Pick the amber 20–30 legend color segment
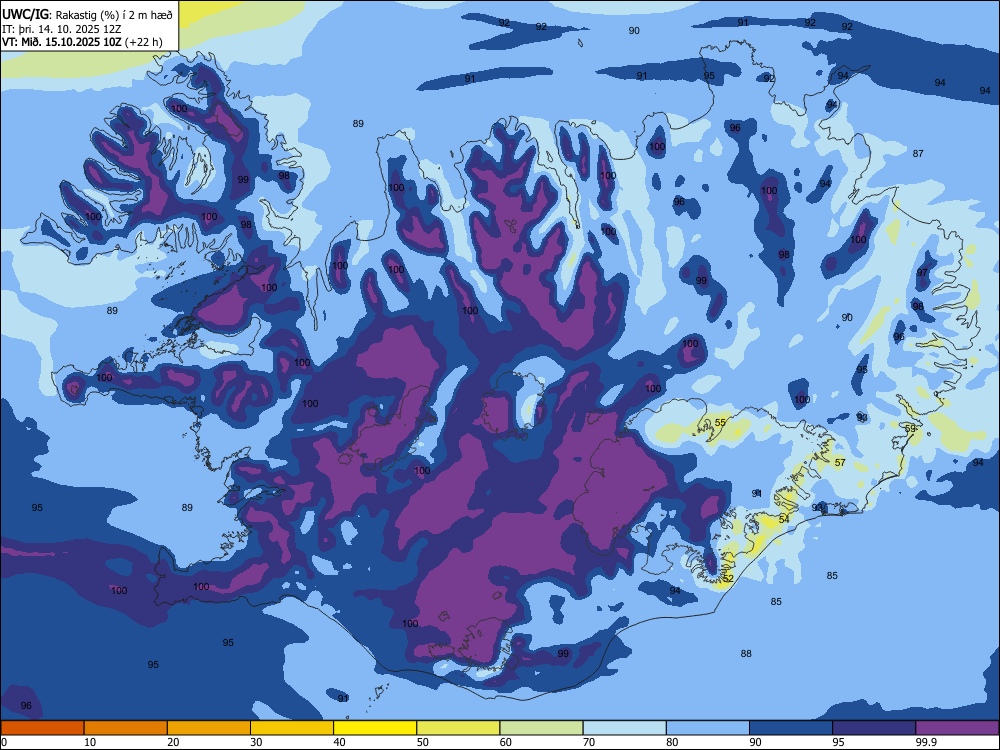This screenshot has height=750, width=1000. (209, 728)
